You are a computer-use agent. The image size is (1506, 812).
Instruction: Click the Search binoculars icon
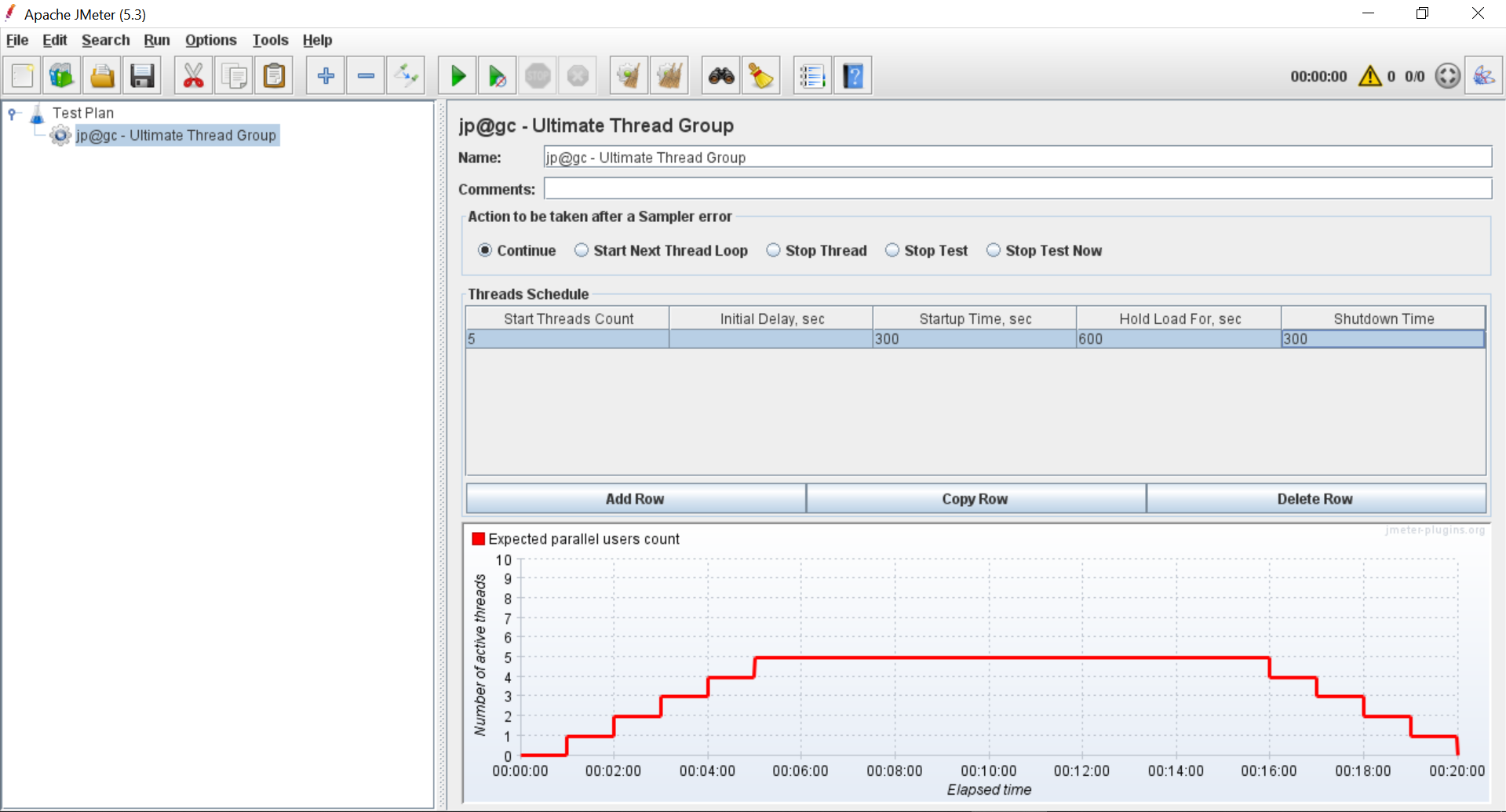tap(721, 76)
